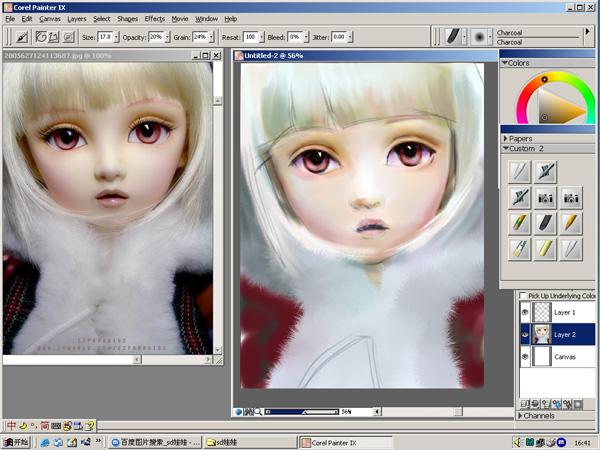This screenshot has width=600, height=450.
Task: Click third Layers palette footer icon
Action: click(546, 404)
